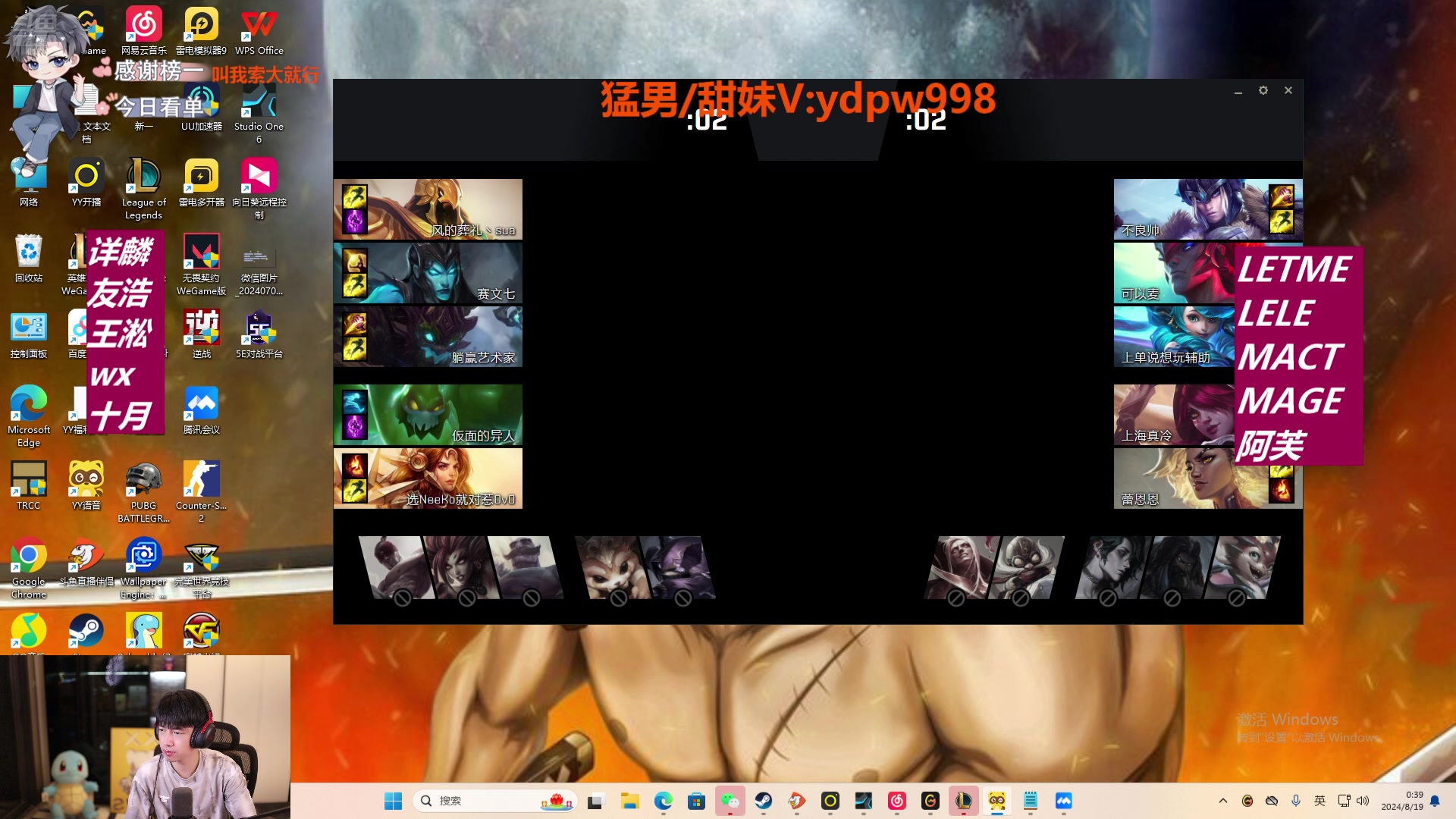
Task: Select the enemy player card 可以麦
Action: 1174,273
